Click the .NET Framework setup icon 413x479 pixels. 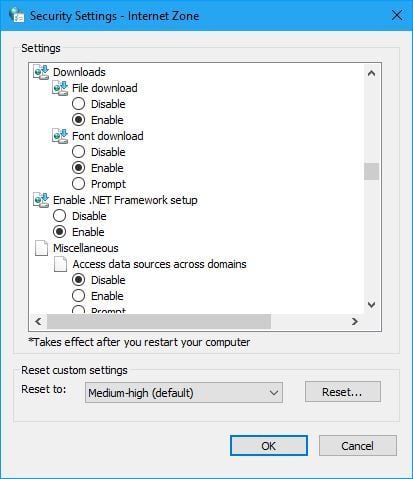pos(41,200)
